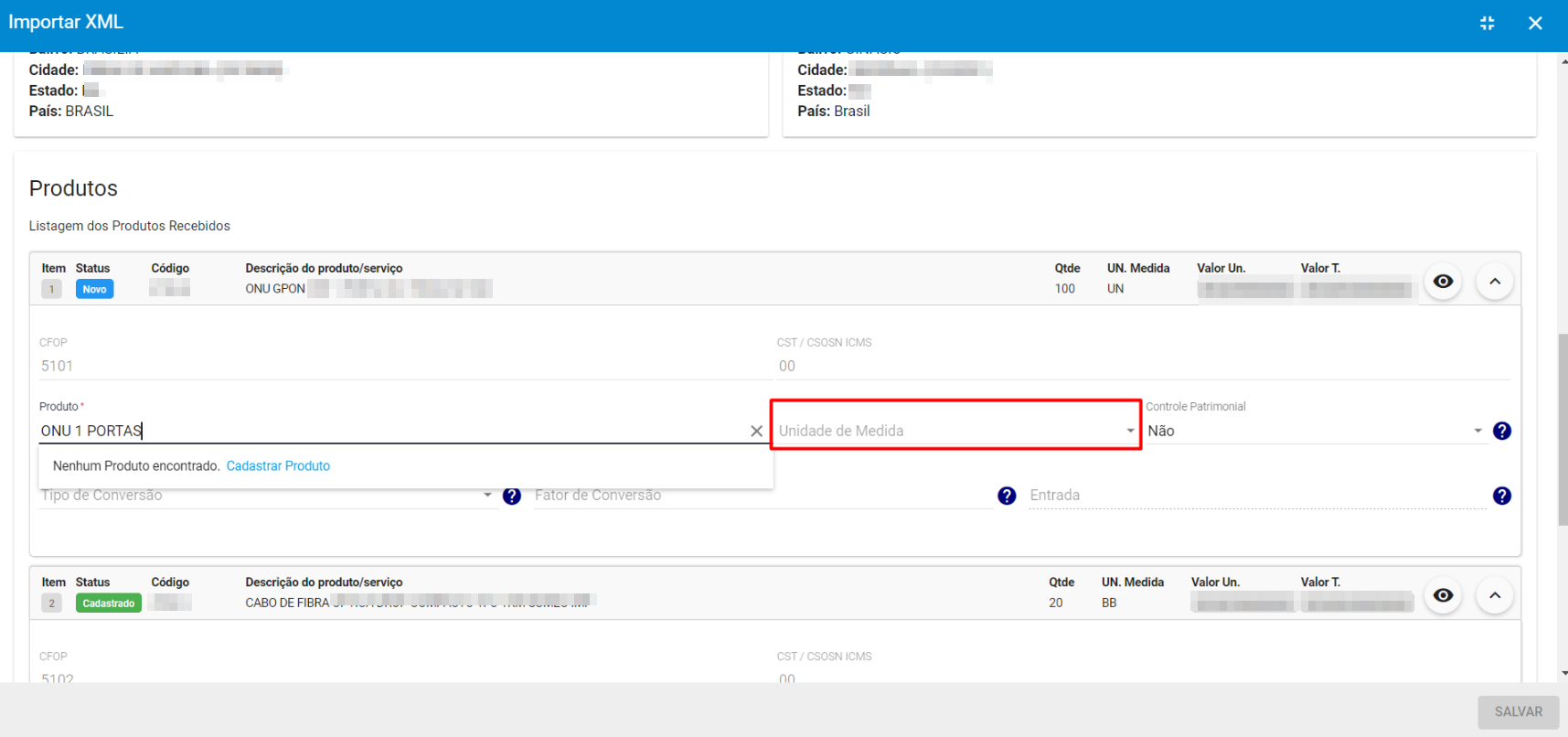Screen dimensions: 1568x737
Task: Collapse item 2 CABO DE FIBRA panel
Action: tap(1495, 595)
